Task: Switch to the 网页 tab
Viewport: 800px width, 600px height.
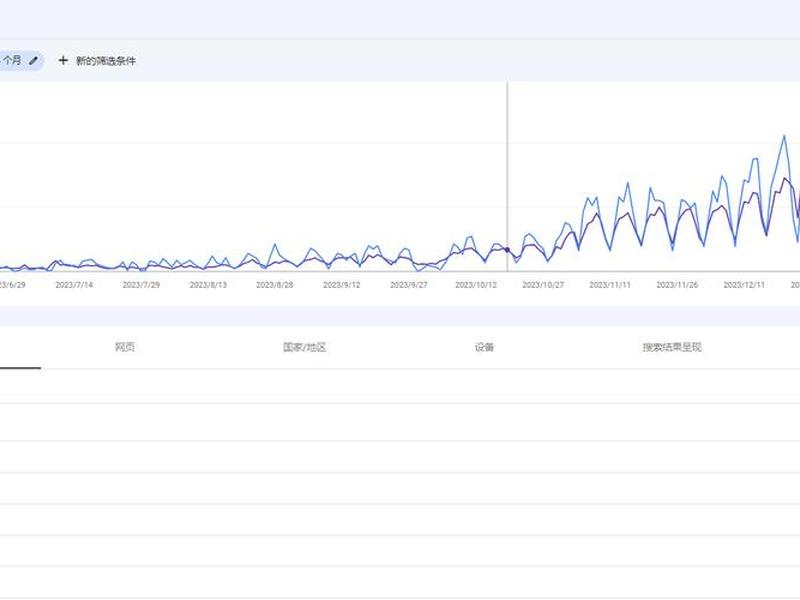Action: 125,347
